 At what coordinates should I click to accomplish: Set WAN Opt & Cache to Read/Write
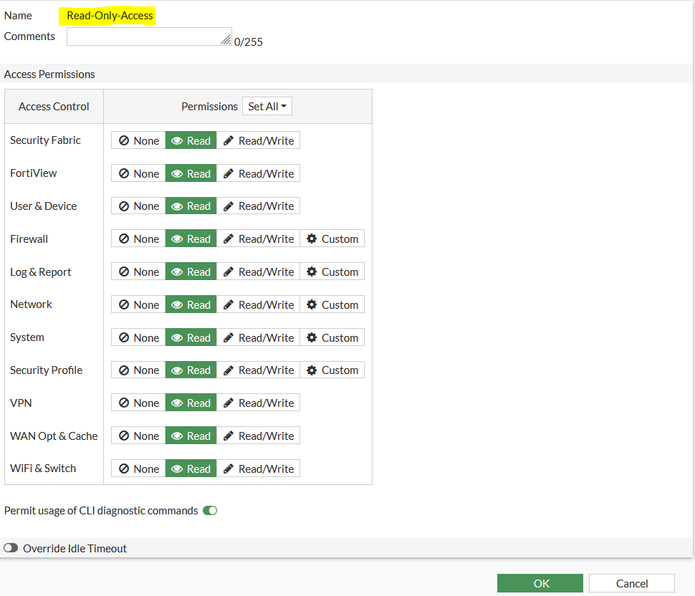(x=258, y=436)
